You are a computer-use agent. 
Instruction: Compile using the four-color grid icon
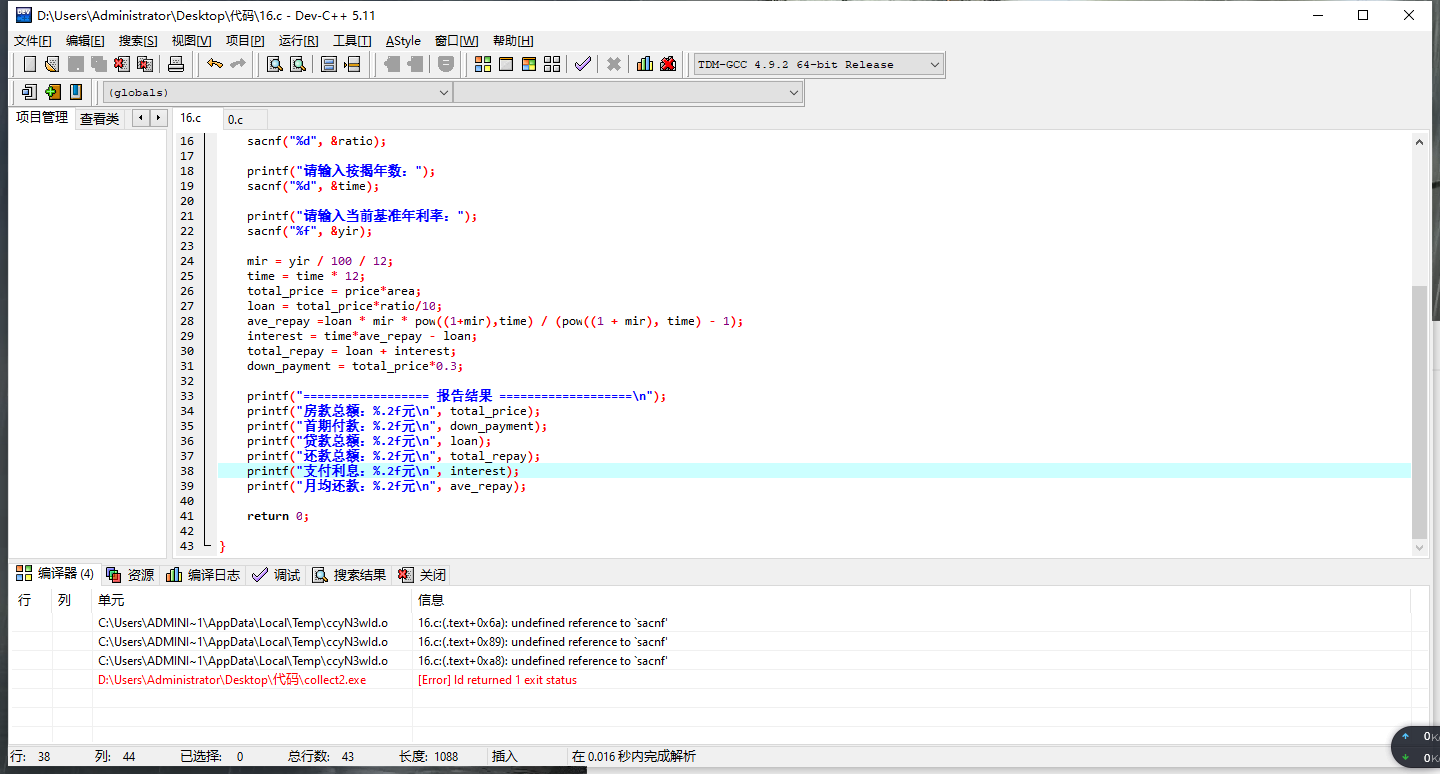(483, 64)
